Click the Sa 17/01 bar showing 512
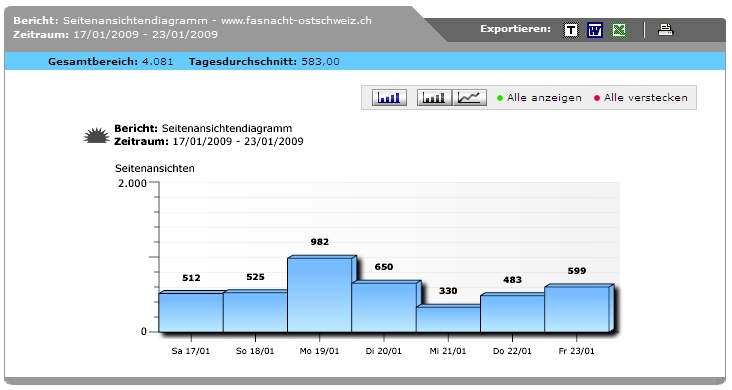This screenshot has width=732, height=390. click(x=191, y=312)
